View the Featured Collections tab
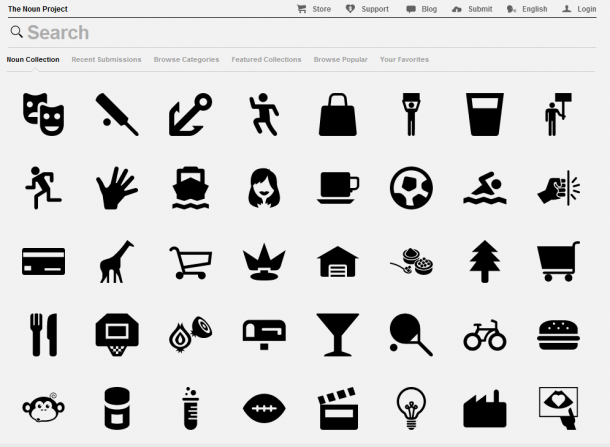610x447 pixels. pos(266,60)
